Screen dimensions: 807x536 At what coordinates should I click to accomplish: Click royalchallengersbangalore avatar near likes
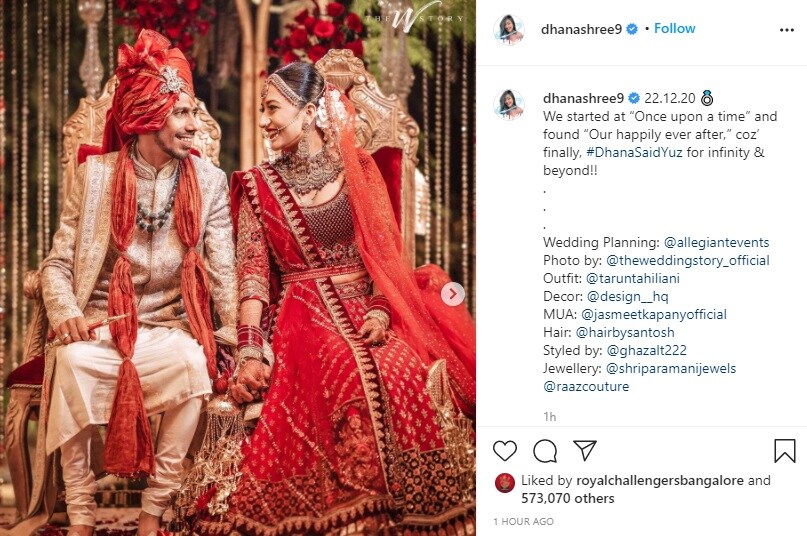coord(504,483)
